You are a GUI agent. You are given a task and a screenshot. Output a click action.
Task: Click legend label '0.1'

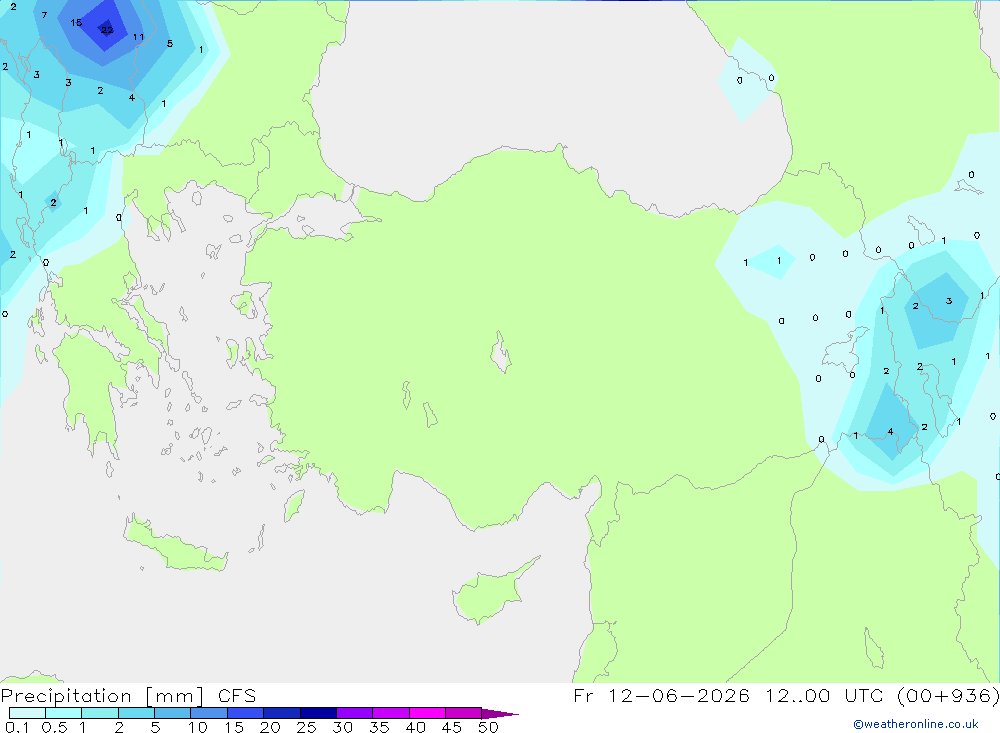pos(17,727)
